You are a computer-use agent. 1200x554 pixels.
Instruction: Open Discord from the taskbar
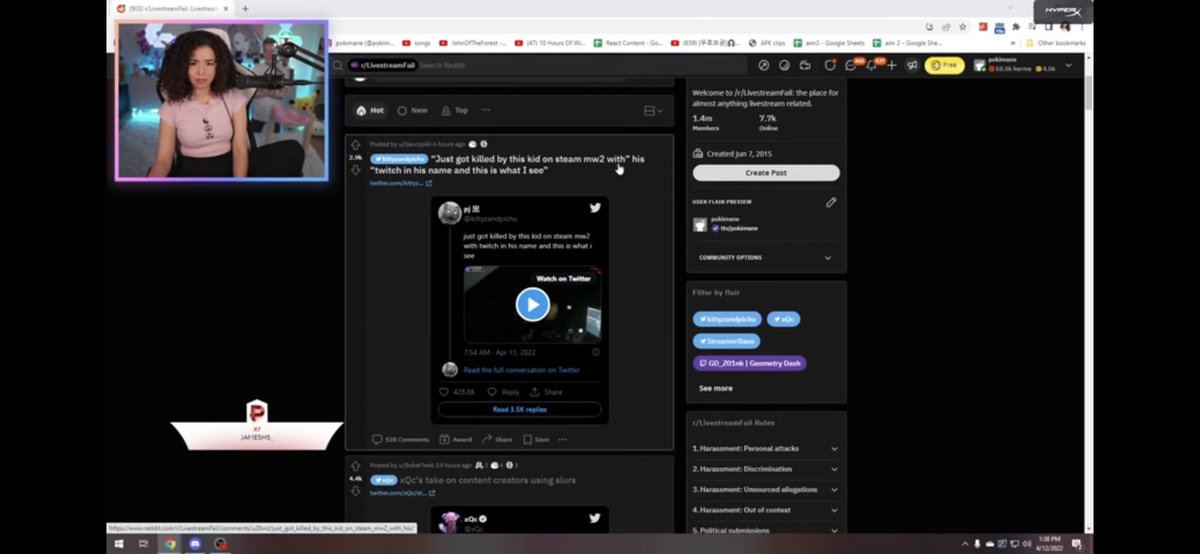tap(195, 544)
